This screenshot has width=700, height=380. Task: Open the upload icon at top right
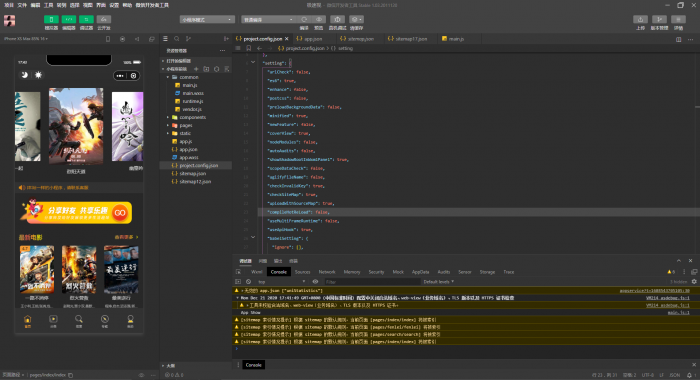point(641,19)
